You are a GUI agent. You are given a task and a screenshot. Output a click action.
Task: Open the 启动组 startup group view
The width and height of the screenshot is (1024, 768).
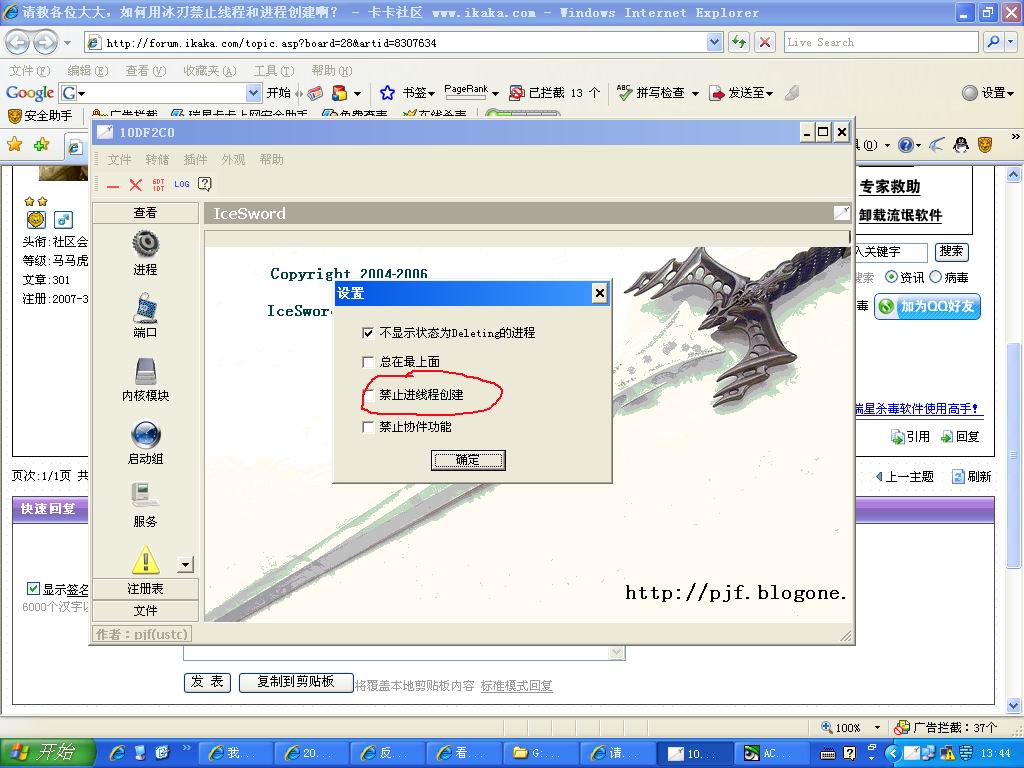145,442
